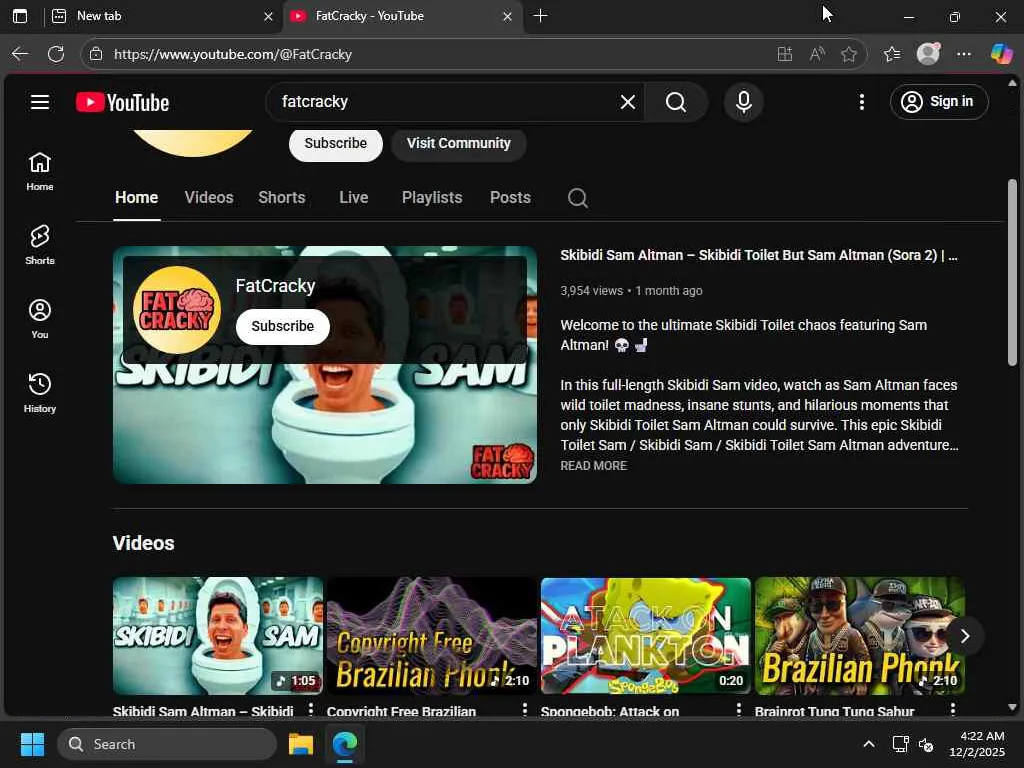The width and height of the screenshot is (1024, 768).
Task: Launch Copilot from the Edge toolbar
Action: (x=1001, y=54)
